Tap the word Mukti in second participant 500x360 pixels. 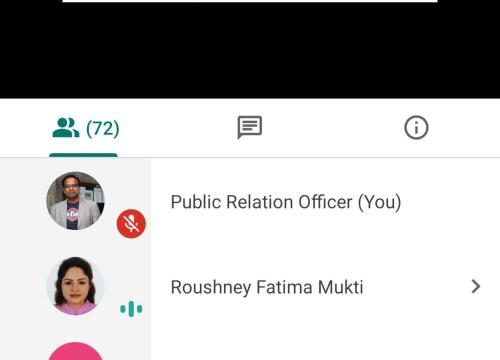[340, 287]
